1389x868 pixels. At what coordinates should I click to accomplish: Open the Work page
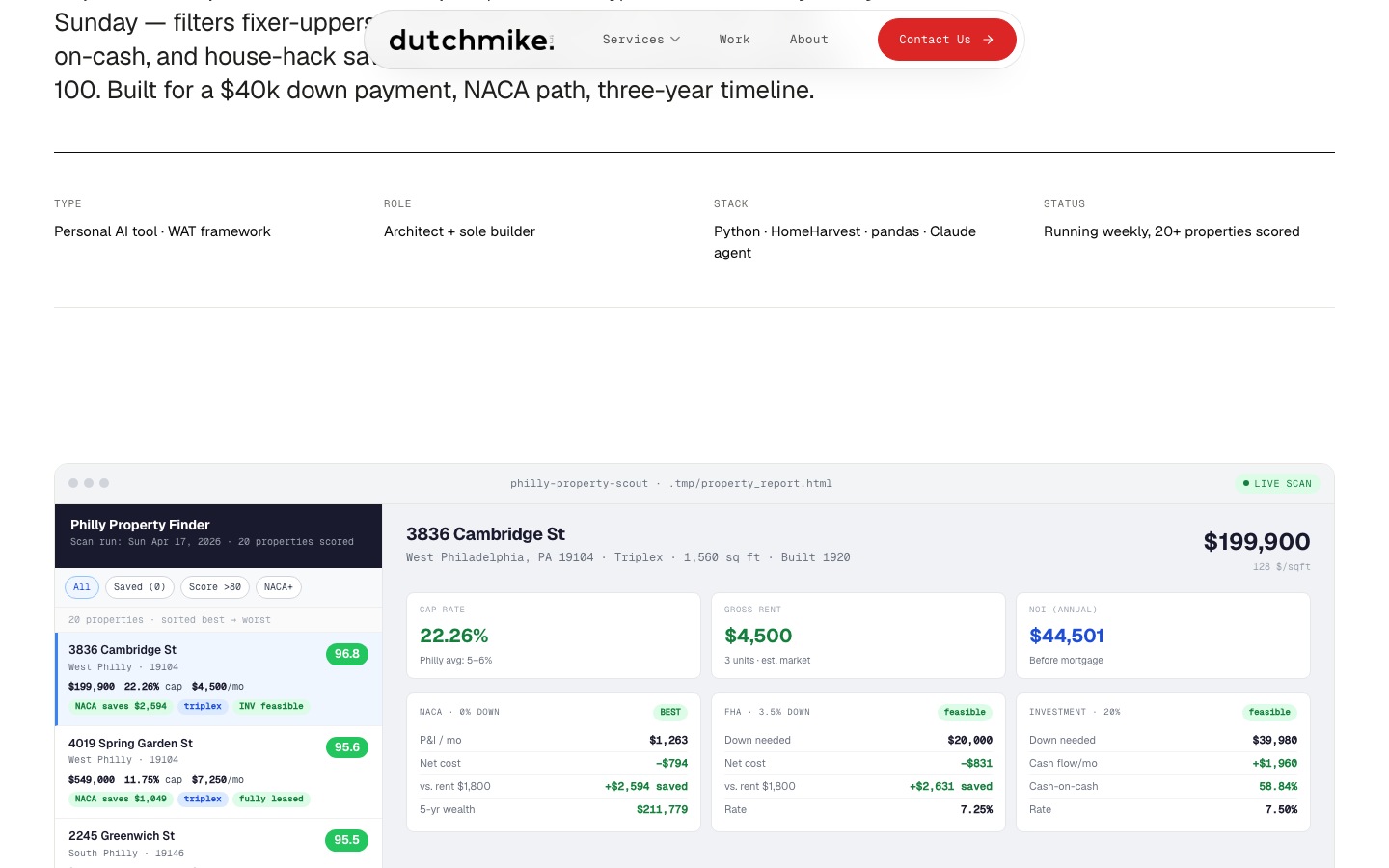point(734,40)
